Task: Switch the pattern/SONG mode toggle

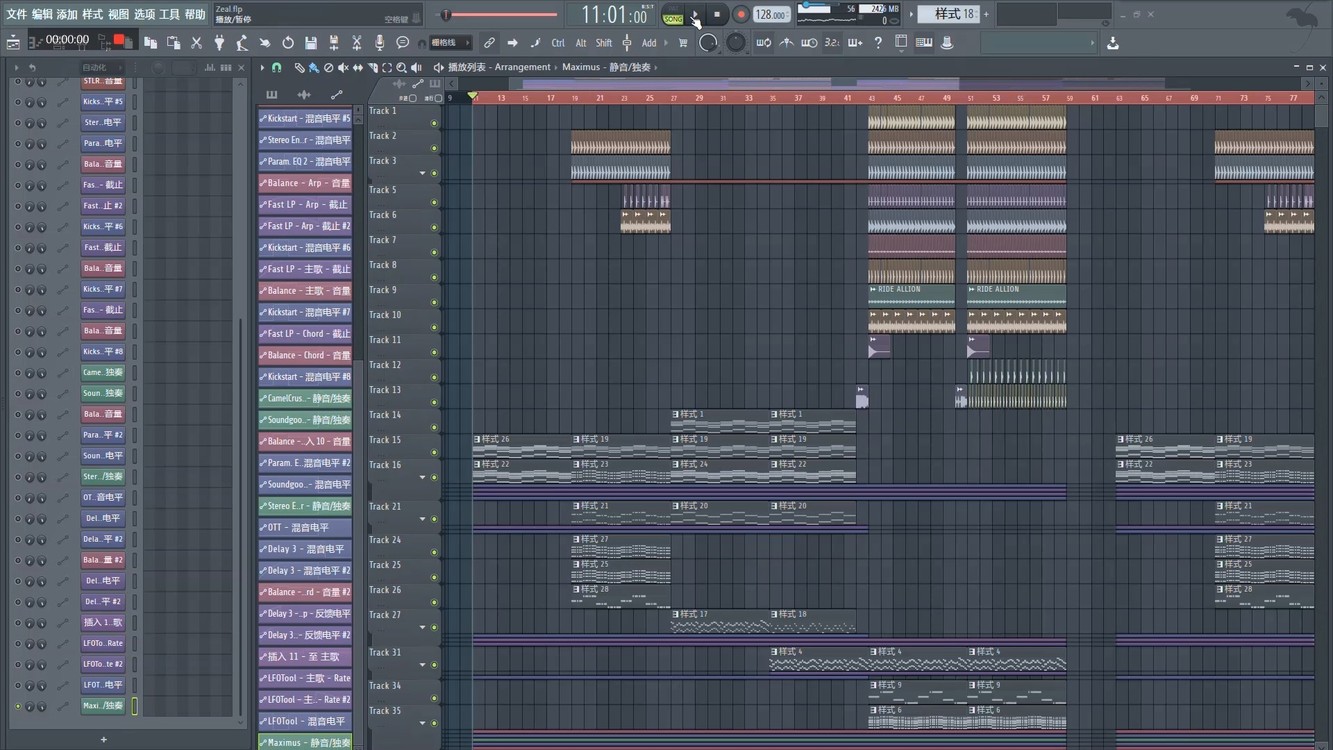Action: [x=673, y=15]
